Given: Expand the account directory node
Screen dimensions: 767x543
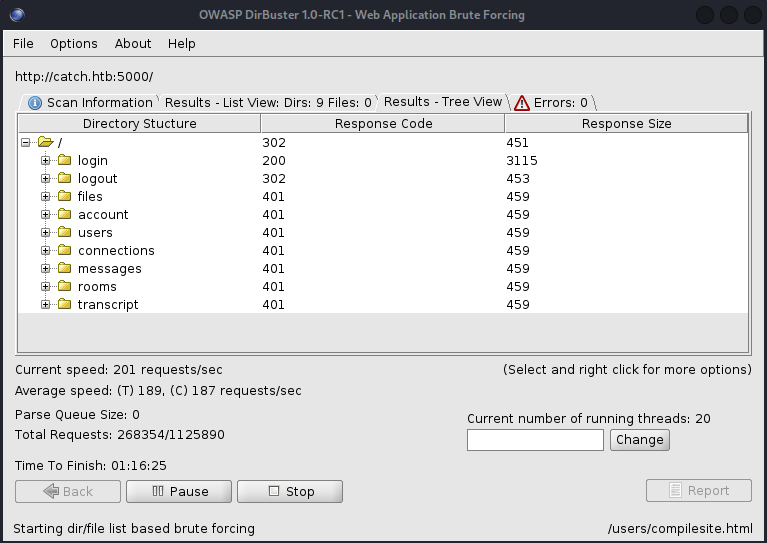Looking at the screenshot, I should click(45, 214).
